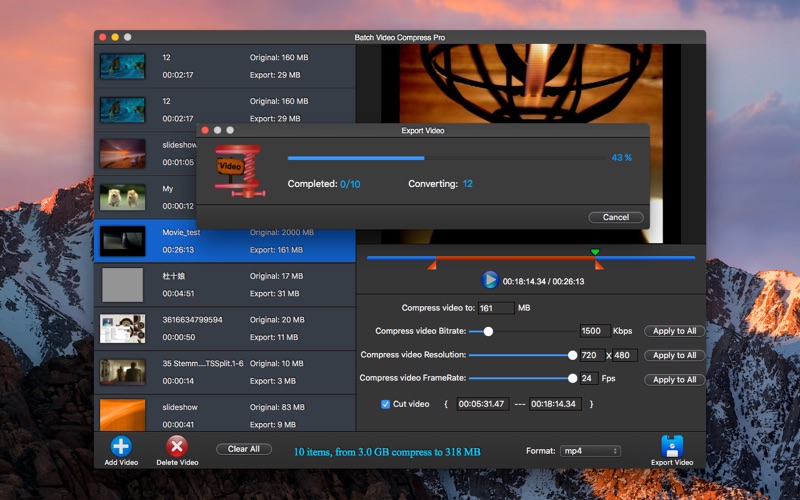Apply frame rate setting to all videos

click(674, 380)
